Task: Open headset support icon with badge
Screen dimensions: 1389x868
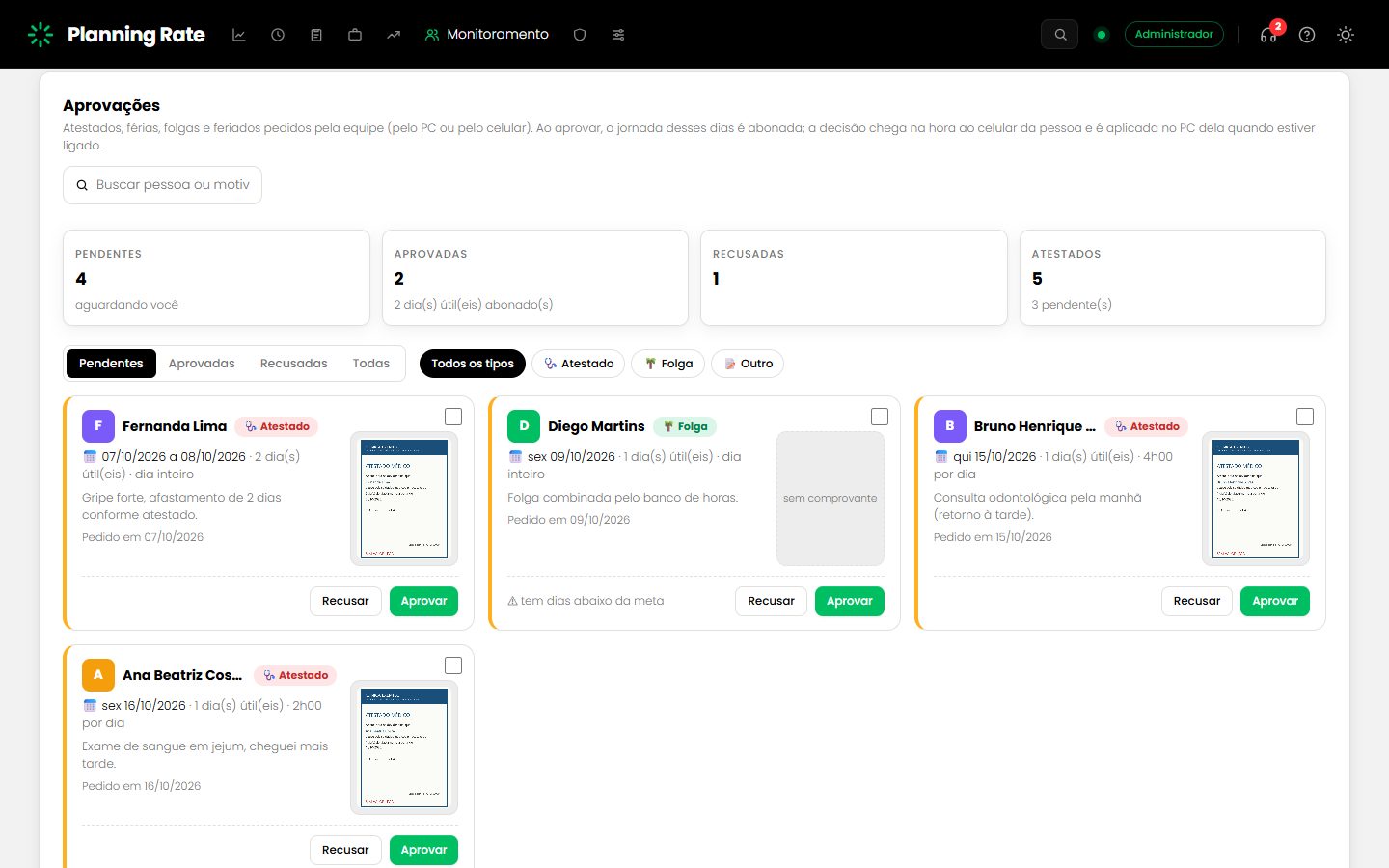Action: [x=1268, y=35]
